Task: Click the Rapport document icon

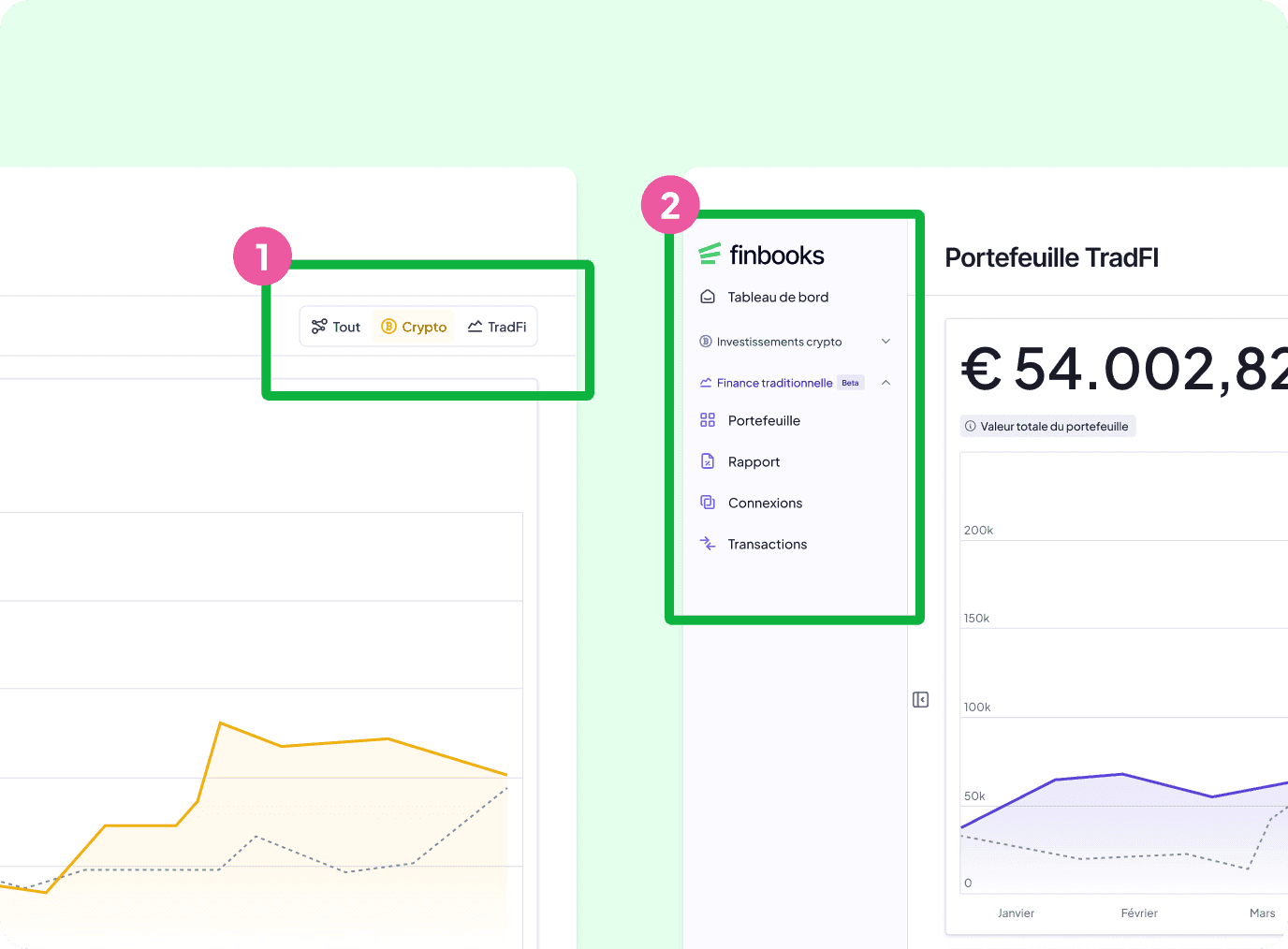Action: [x=708, y=461]
